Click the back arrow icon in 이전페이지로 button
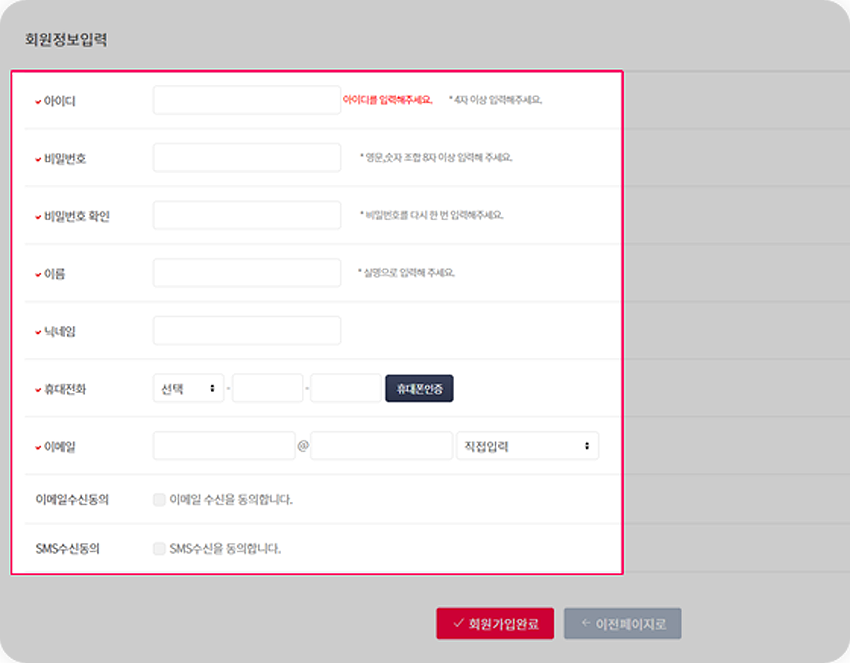Image resolution: width=850 pixels, height=663 pixels. tap(584, 622)
